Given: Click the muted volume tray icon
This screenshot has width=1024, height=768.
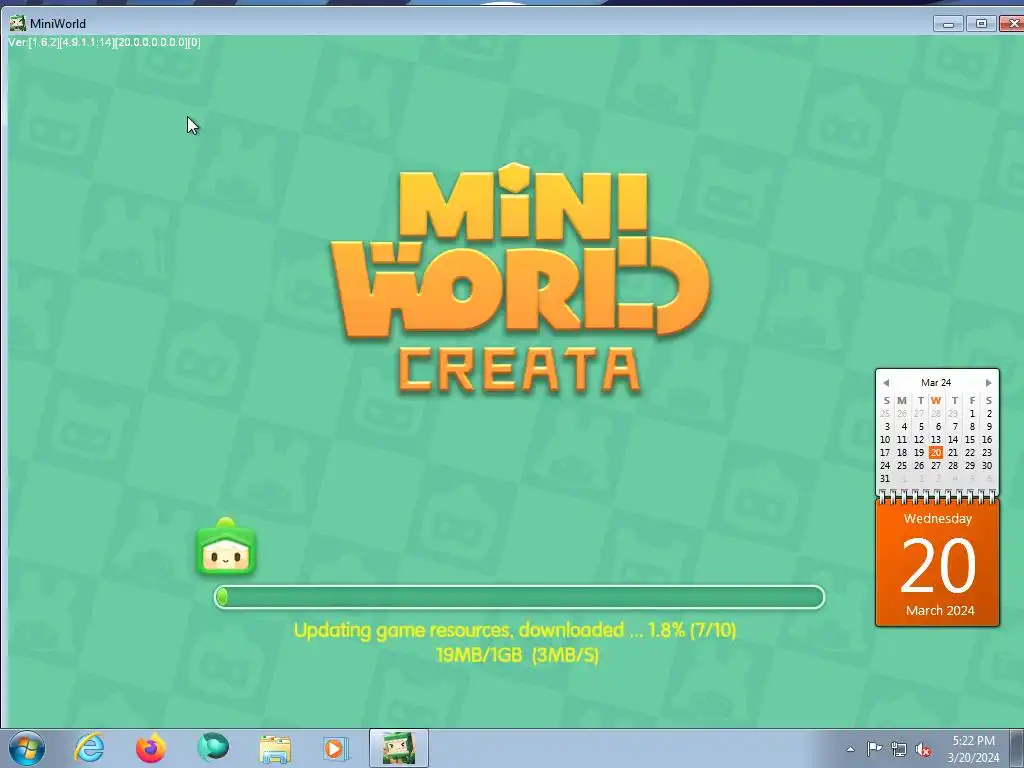Looking at the screenshot, I should [x=923, y=749].
